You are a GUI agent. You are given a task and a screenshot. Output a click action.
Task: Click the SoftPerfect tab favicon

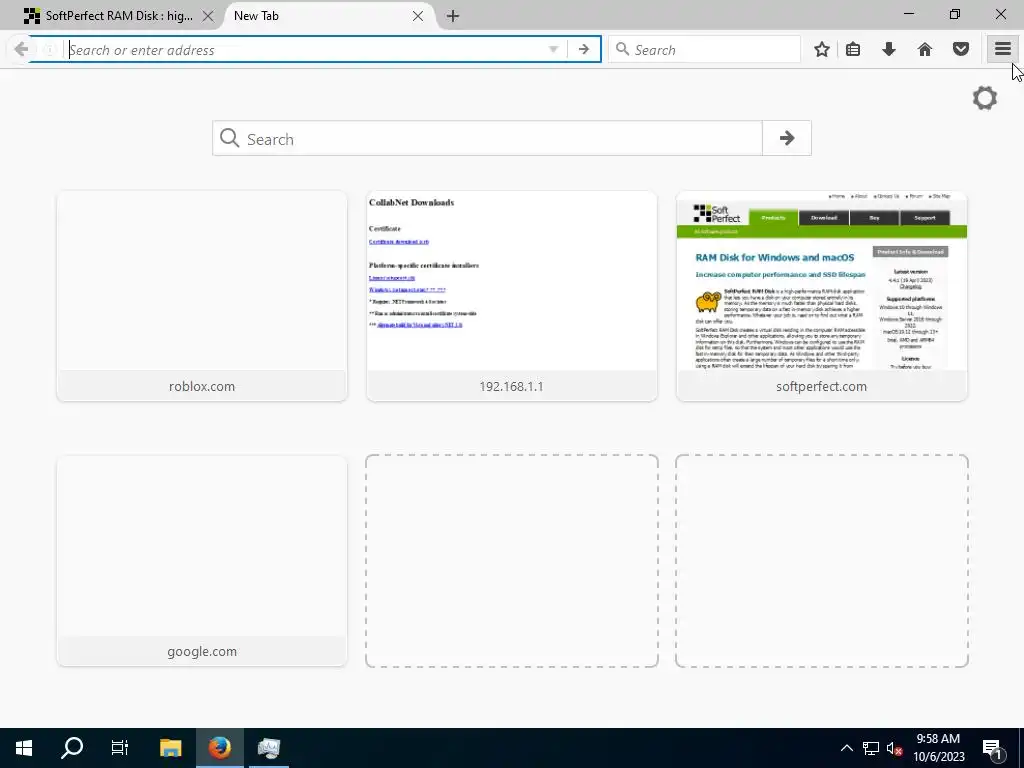pos(31,16)
